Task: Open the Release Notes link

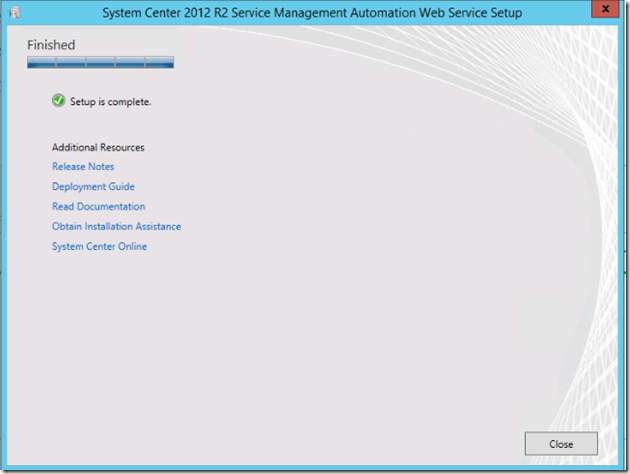Action: [x=83, y=167]
